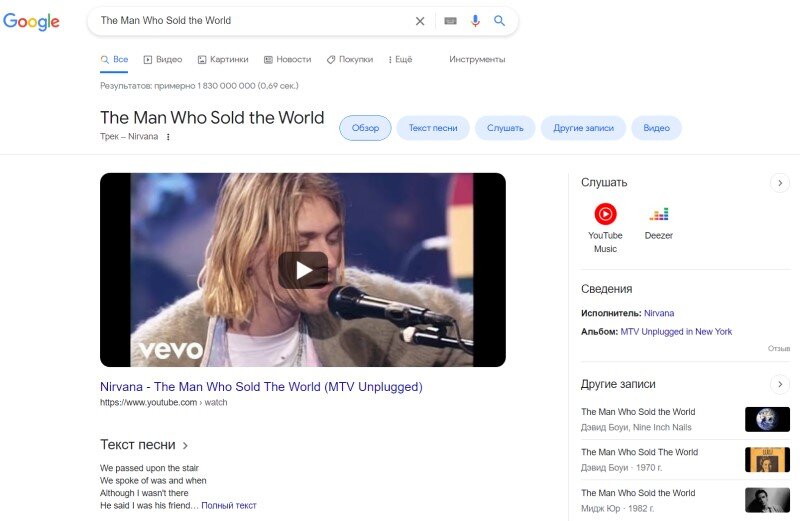Screen dimensions: 800x521
Task: Start voice search with the microphone icon
Action: tap(475, 21)
